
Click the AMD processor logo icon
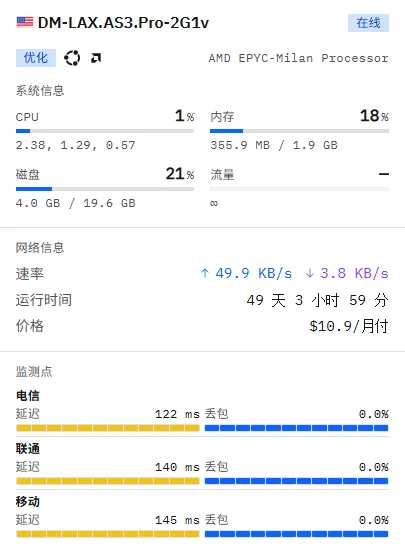tap(96, 58)
